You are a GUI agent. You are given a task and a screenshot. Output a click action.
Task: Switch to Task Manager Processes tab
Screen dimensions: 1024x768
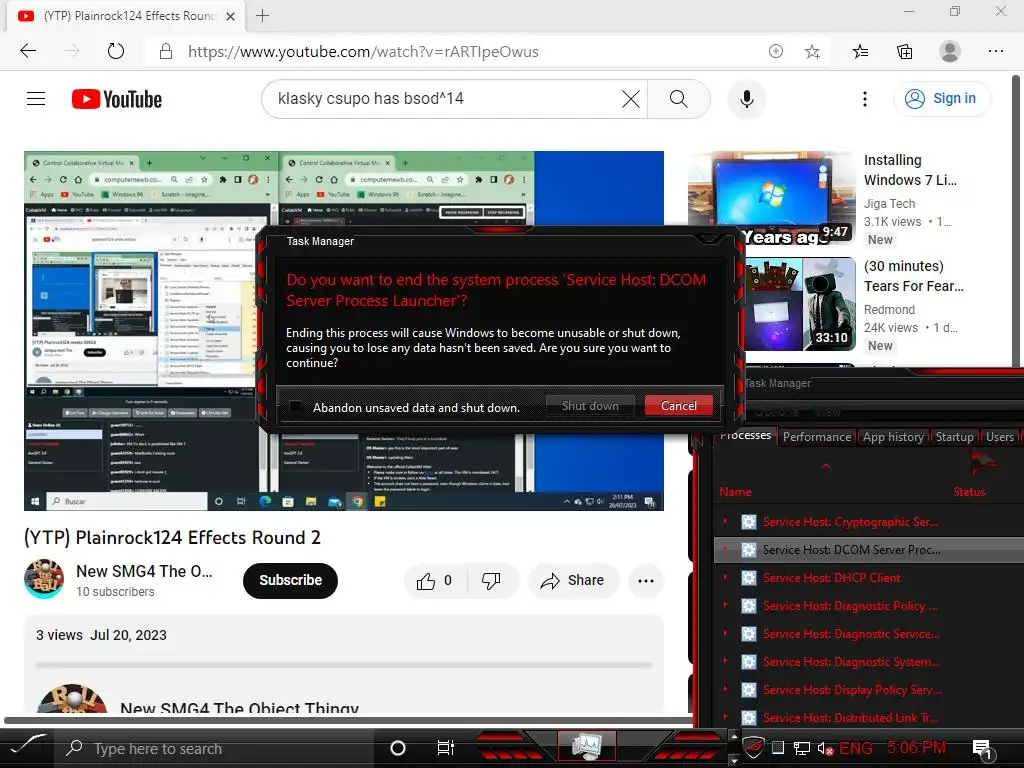[x=744, y=436]
